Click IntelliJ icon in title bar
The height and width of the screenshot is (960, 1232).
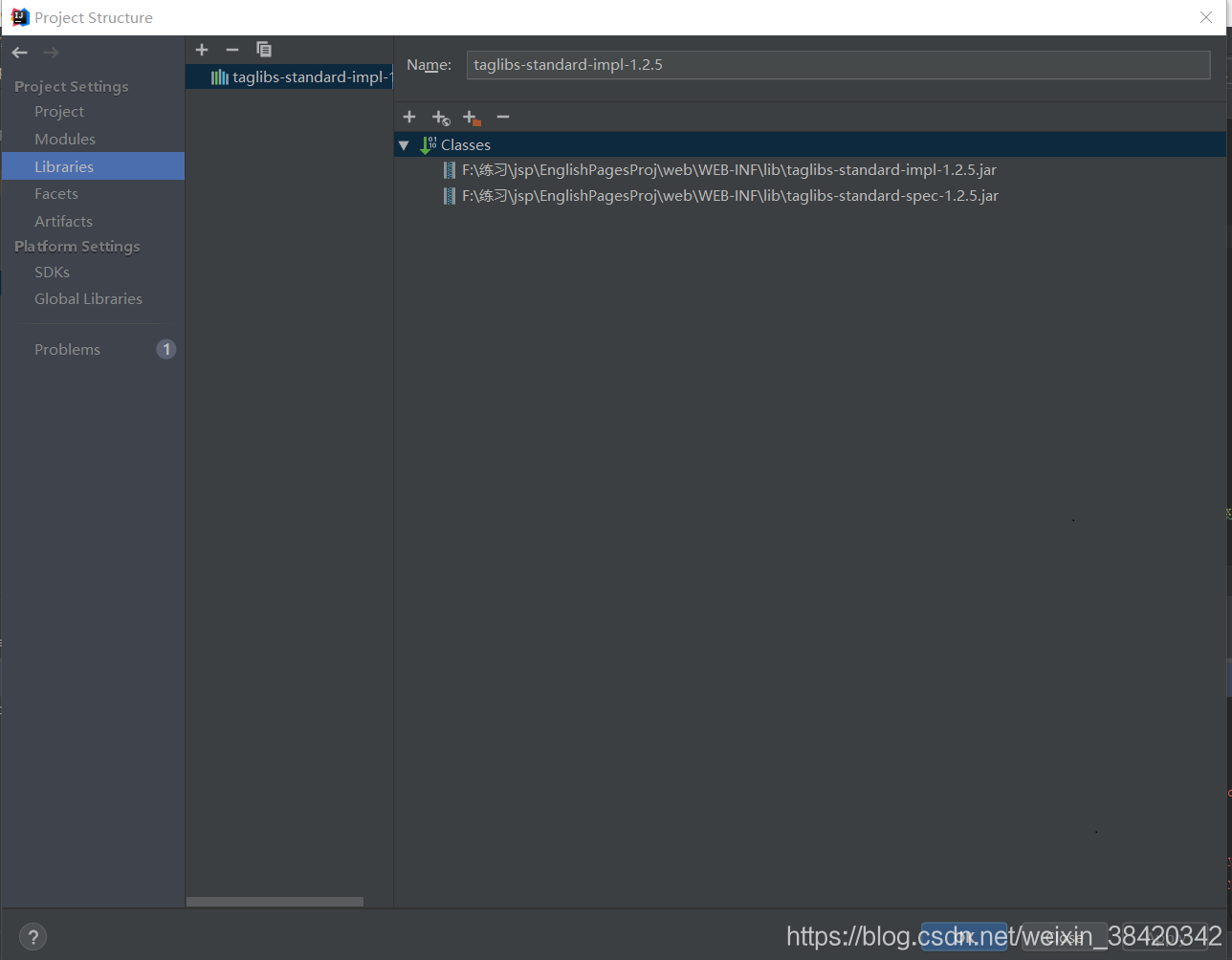(x=19, y=17)
